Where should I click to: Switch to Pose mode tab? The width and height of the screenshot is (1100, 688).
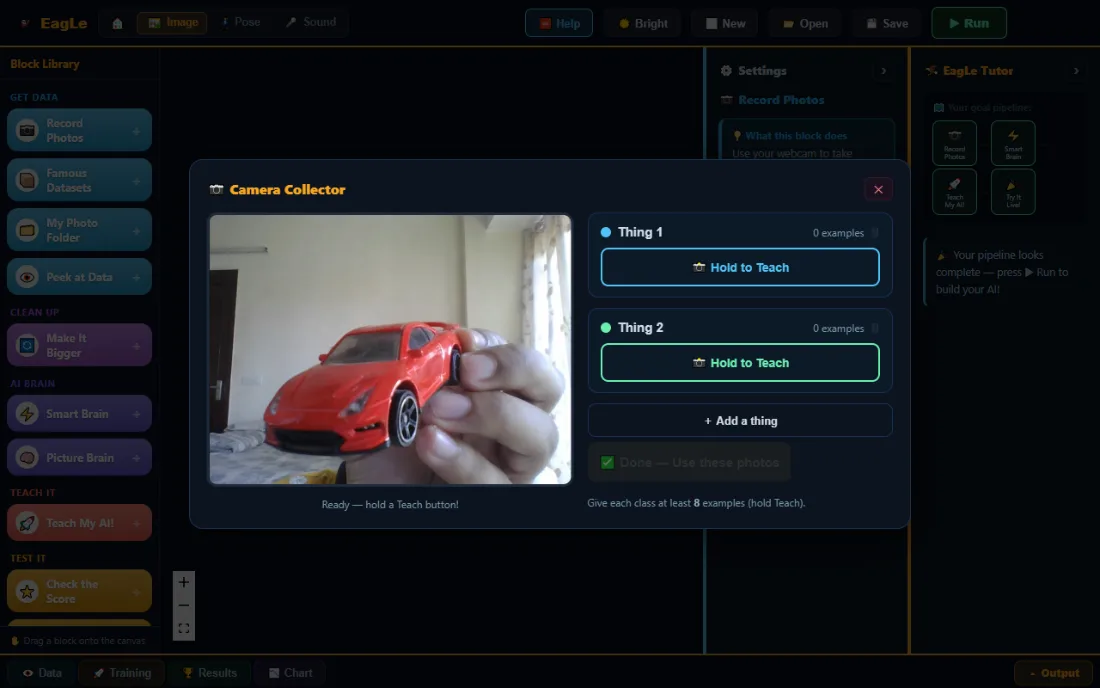pyautogui.click(x=241, y=22)
